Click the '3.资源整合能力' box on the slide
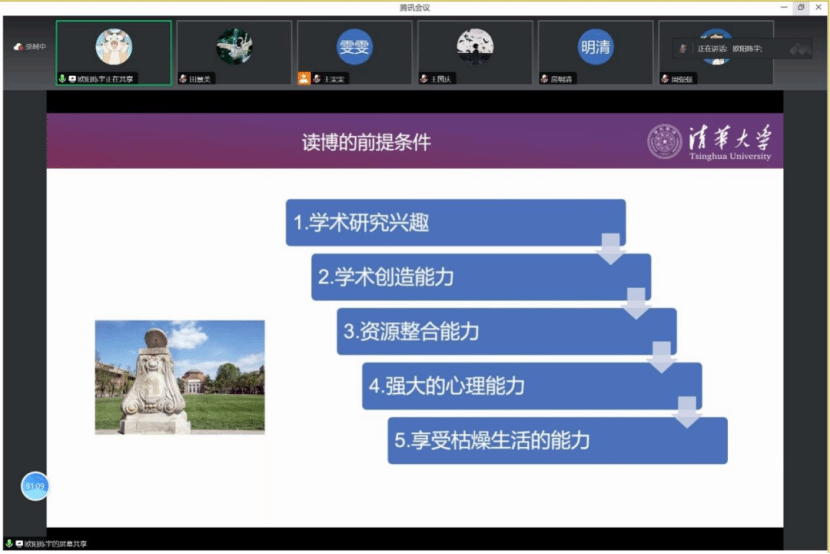Image resolution: width=830 pixels, height=554 pixels. [506, 332]
